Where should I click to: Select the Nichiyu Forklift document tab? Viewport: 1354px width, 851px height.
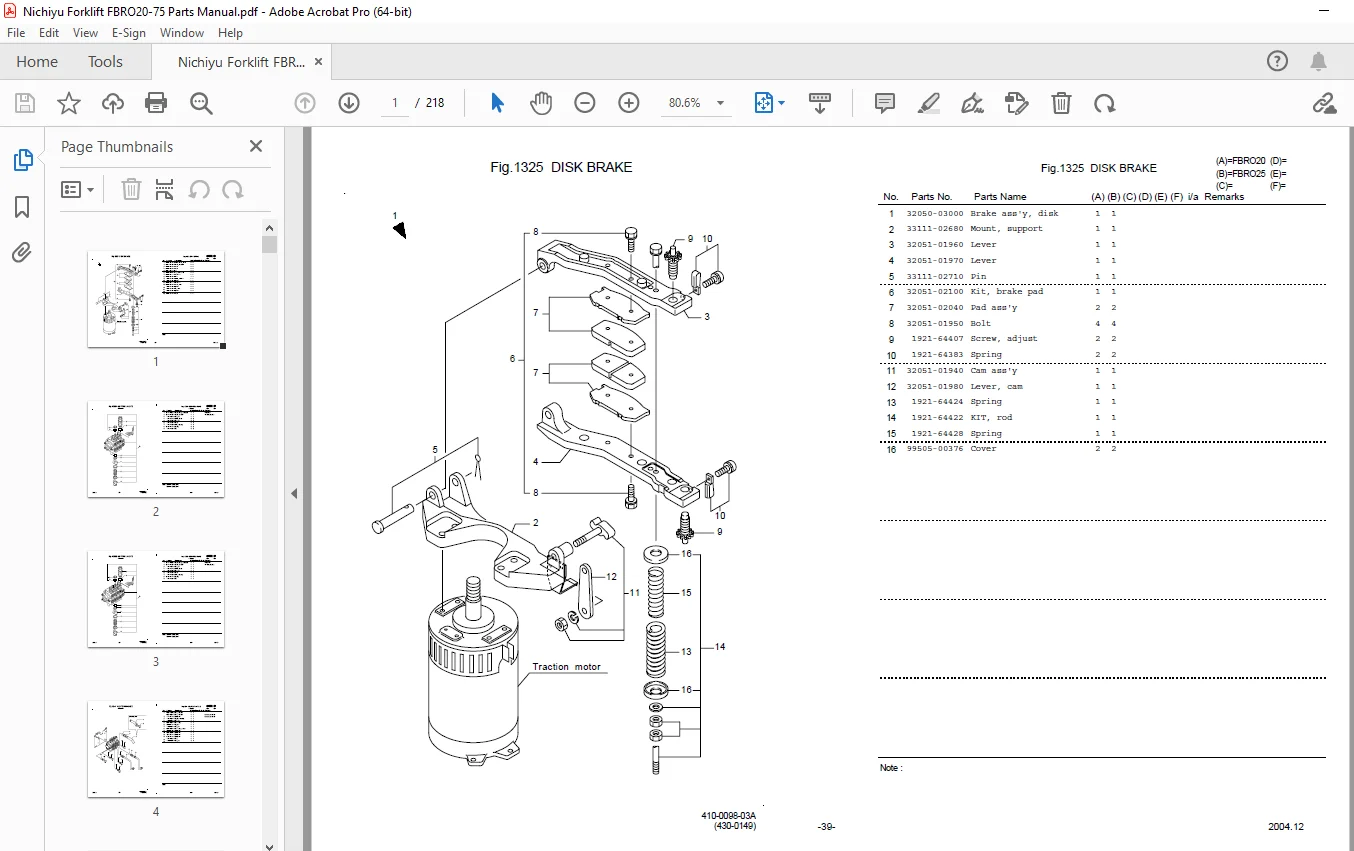coord(241,62)
